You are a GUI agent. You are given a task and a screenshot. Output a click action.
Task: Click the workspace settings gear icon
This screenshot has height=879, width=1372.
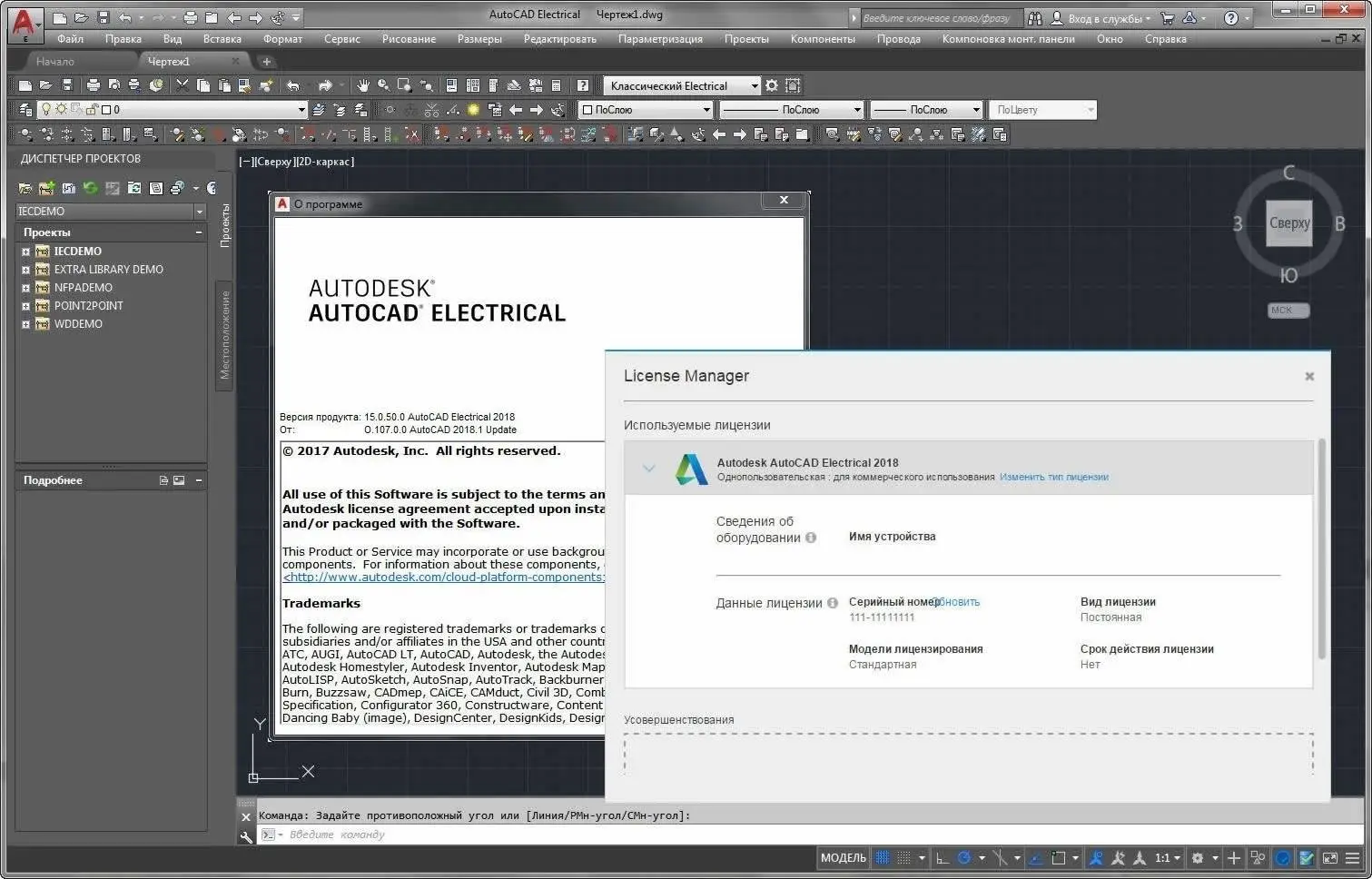point(772,85)
